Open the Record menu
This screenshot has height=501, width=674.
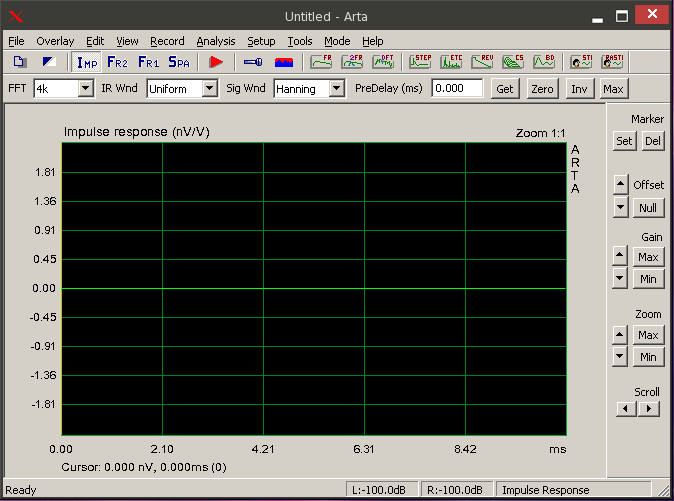click(167, 41)
